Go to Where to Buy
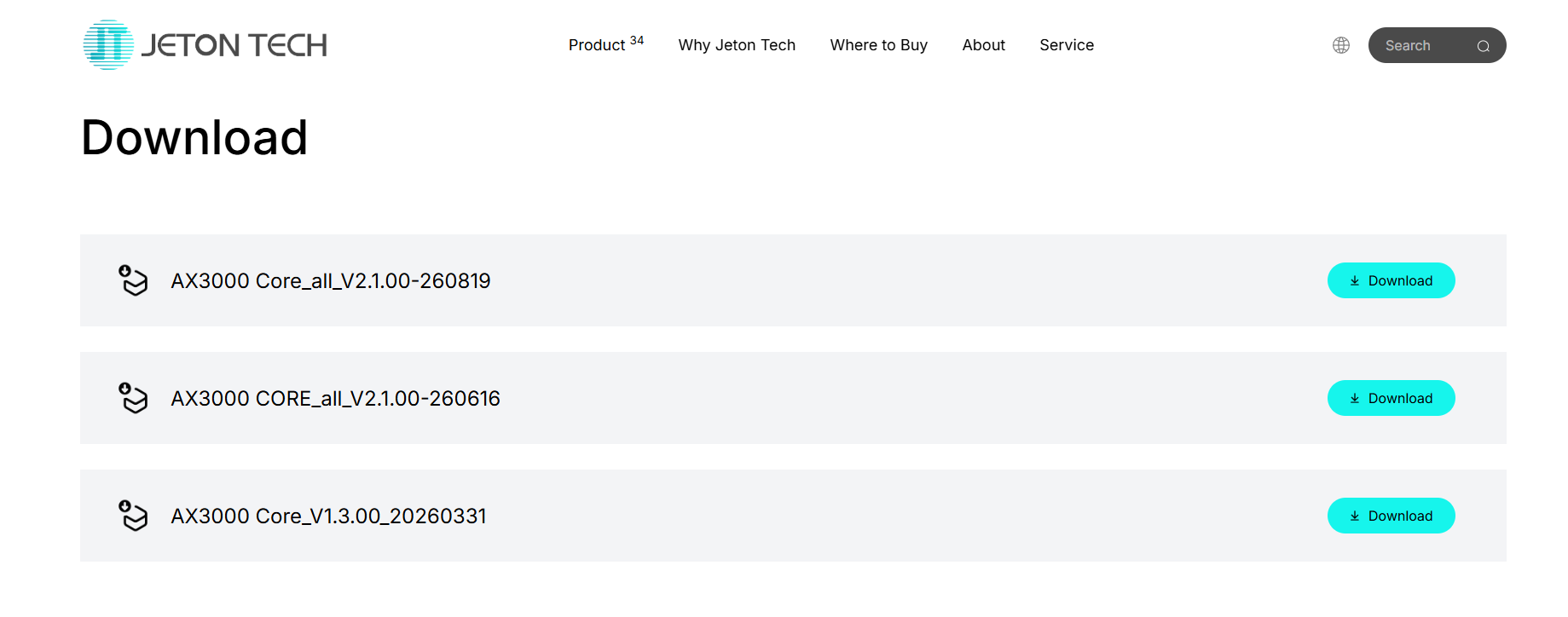The height and width of the screenshot is (617, 1568). pos(879,45)
